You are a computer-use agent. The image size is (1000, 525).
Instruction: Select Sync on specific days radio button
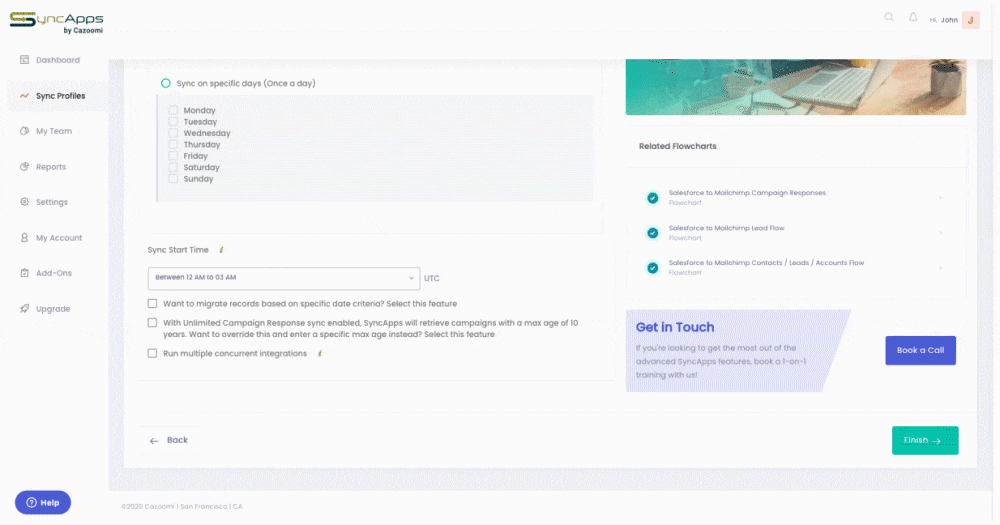coord(166,84)
